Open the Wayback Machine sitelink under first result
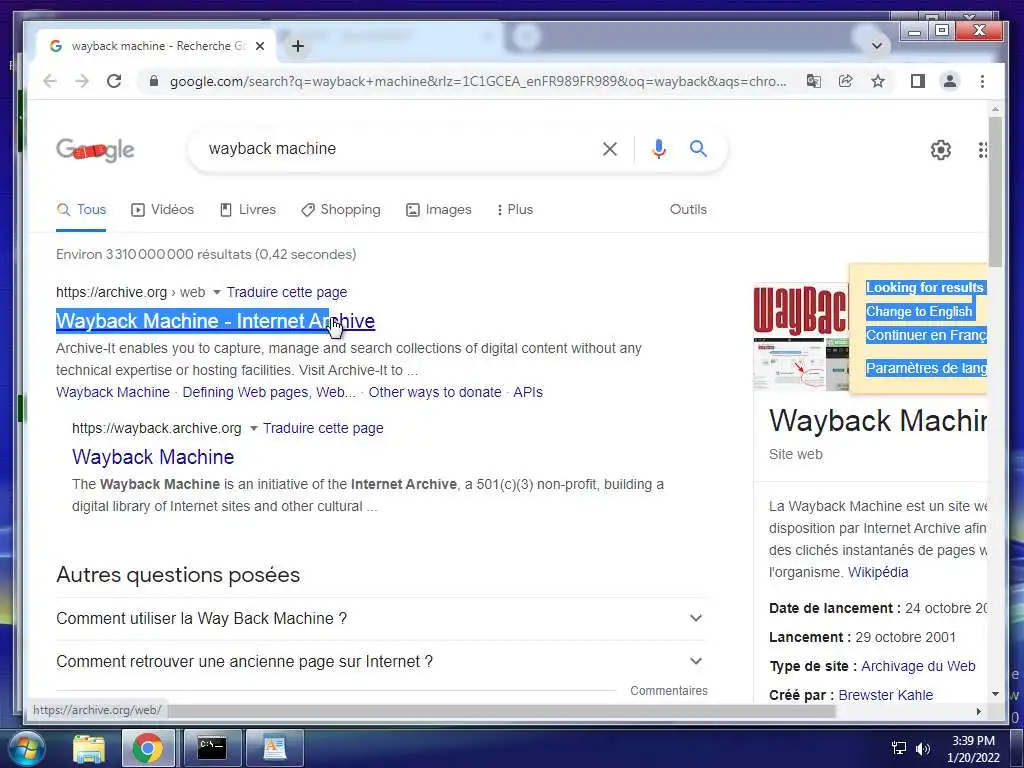The image size is (1024, 768). pyautogui.click(x=113, y=392)
